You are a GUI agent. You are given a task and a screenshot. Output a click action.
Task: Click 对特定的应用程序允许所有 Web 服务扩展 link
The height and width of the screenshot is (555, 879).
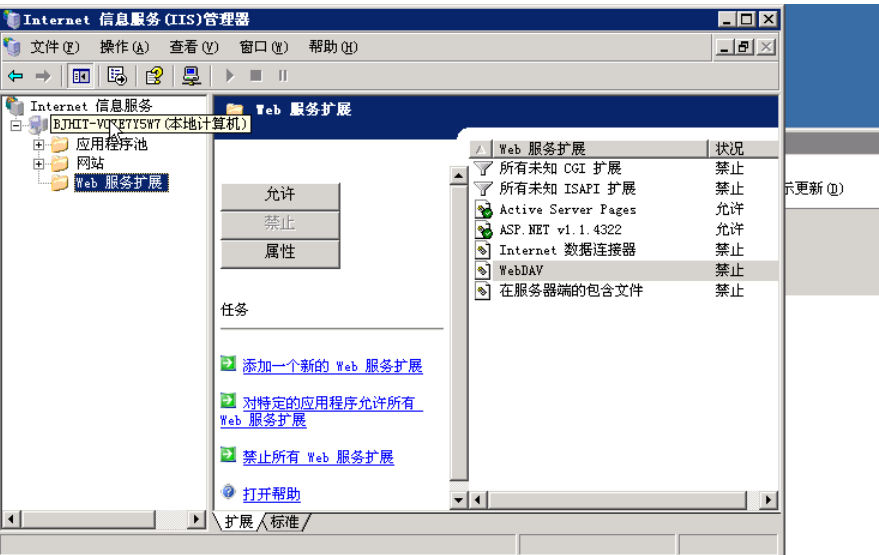(x=321, y=411)
